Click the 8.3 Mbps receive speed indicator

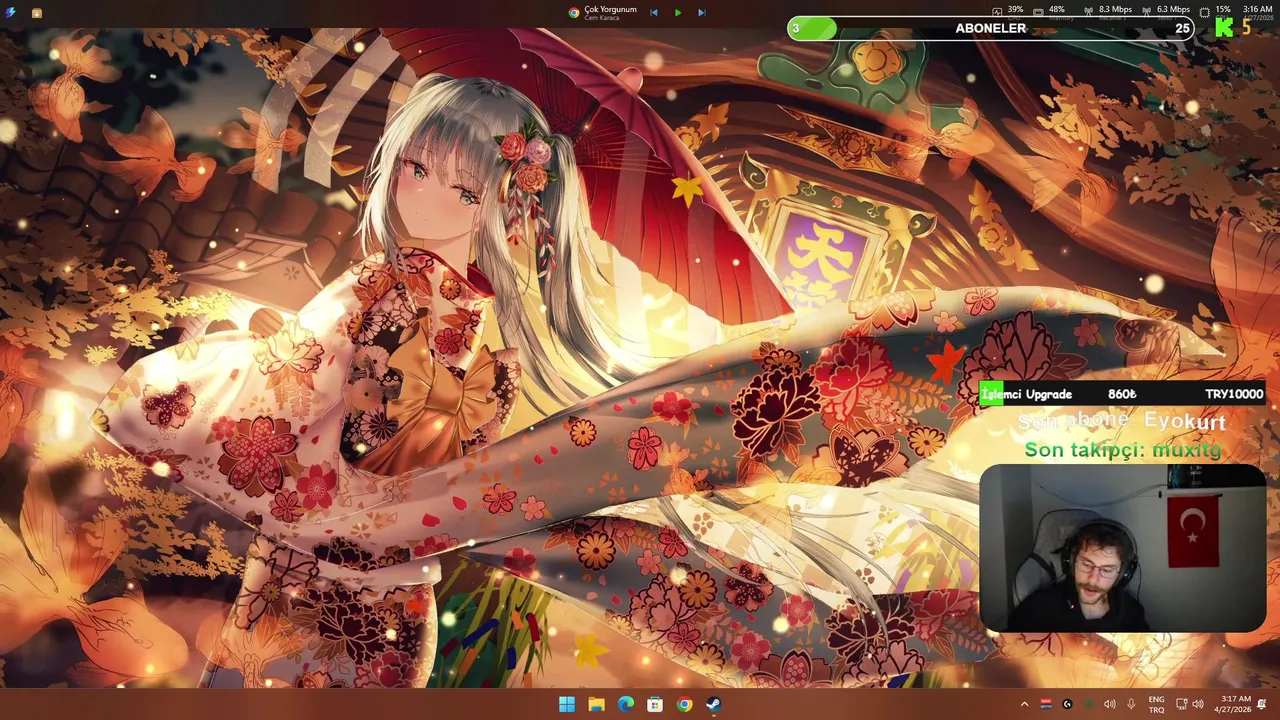click(x=1108, y=12)
